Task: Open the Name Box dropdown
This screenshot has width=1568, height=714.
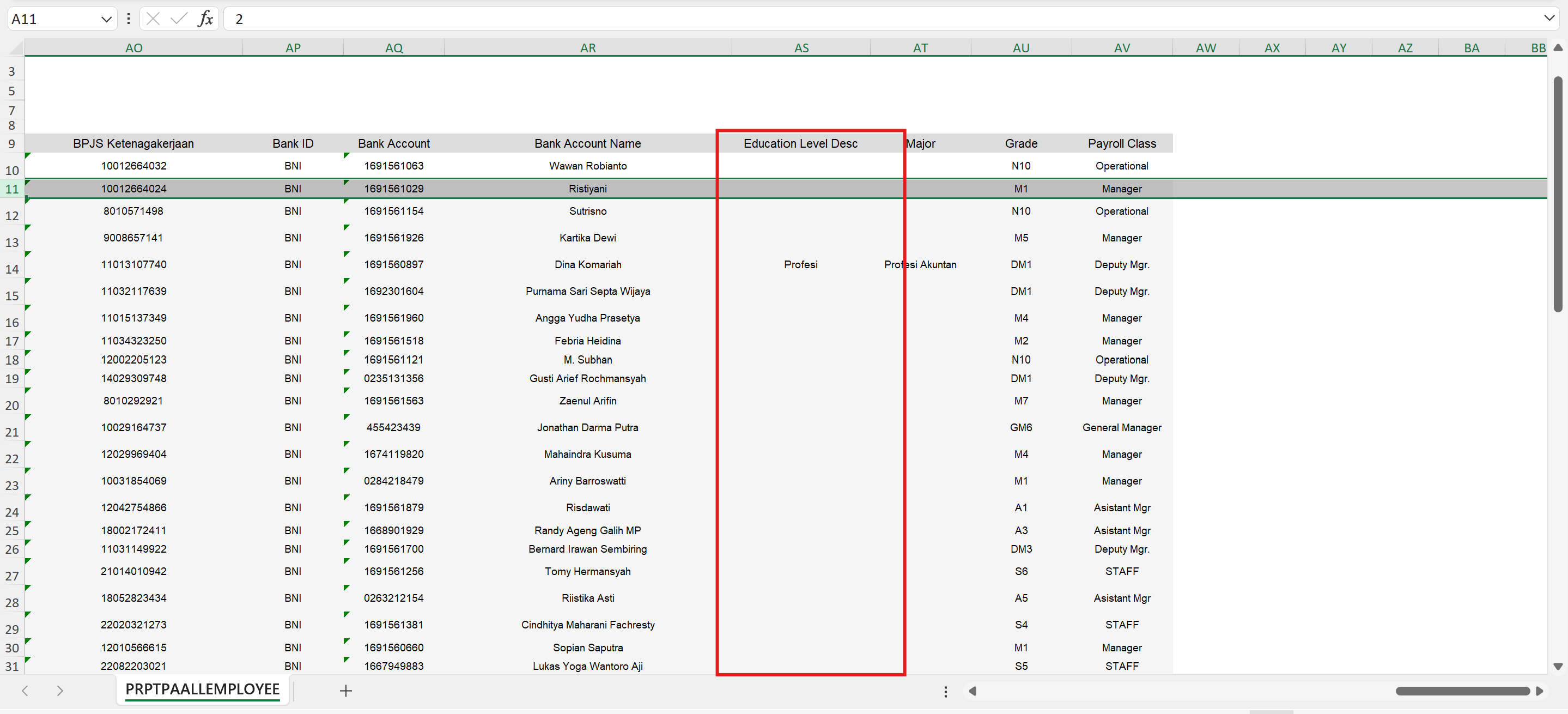Action: [106, 19]
